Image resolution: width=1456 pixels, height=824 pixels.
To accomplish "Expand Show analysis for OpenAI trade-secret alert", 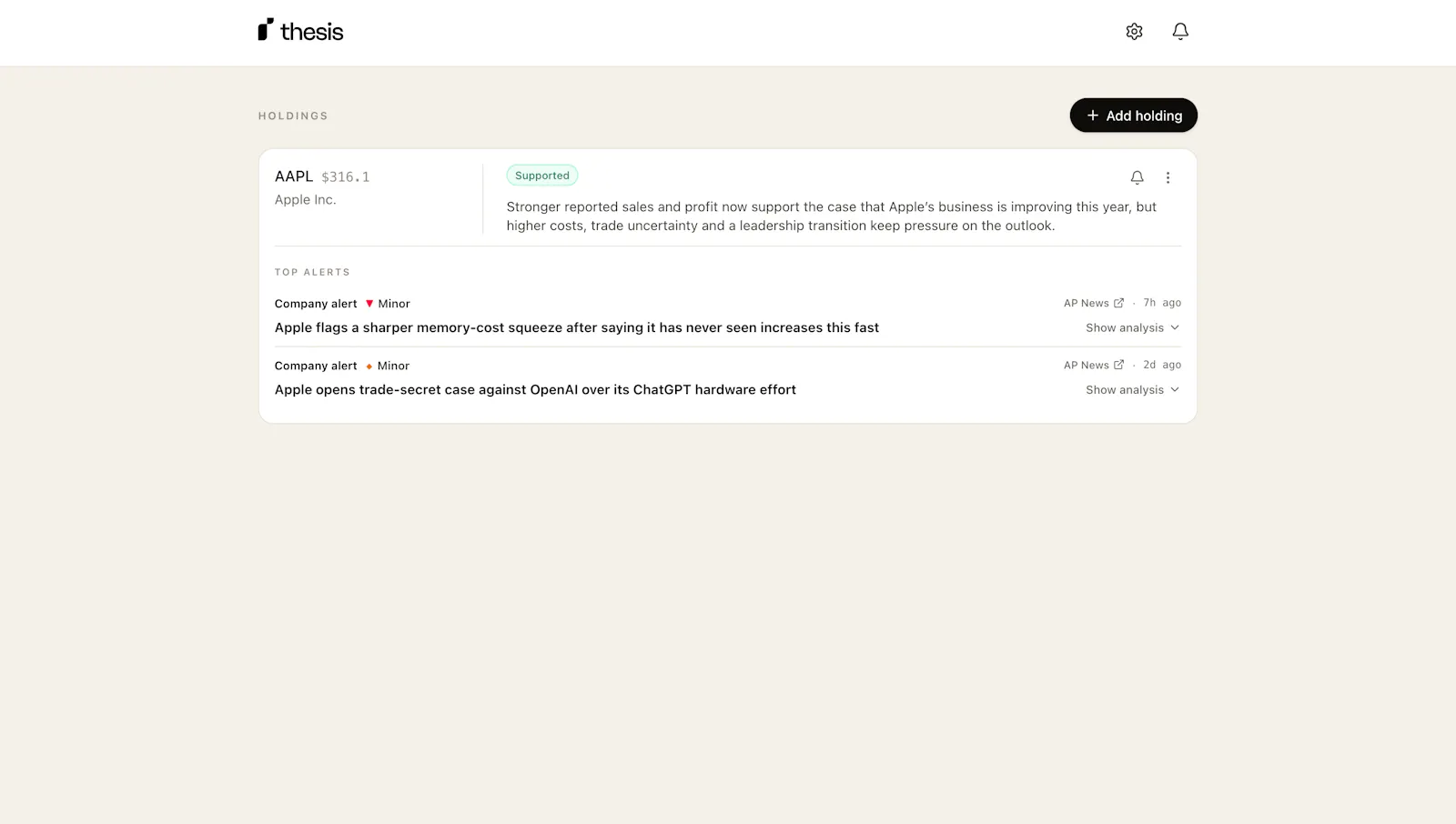I will [1132, 389].
